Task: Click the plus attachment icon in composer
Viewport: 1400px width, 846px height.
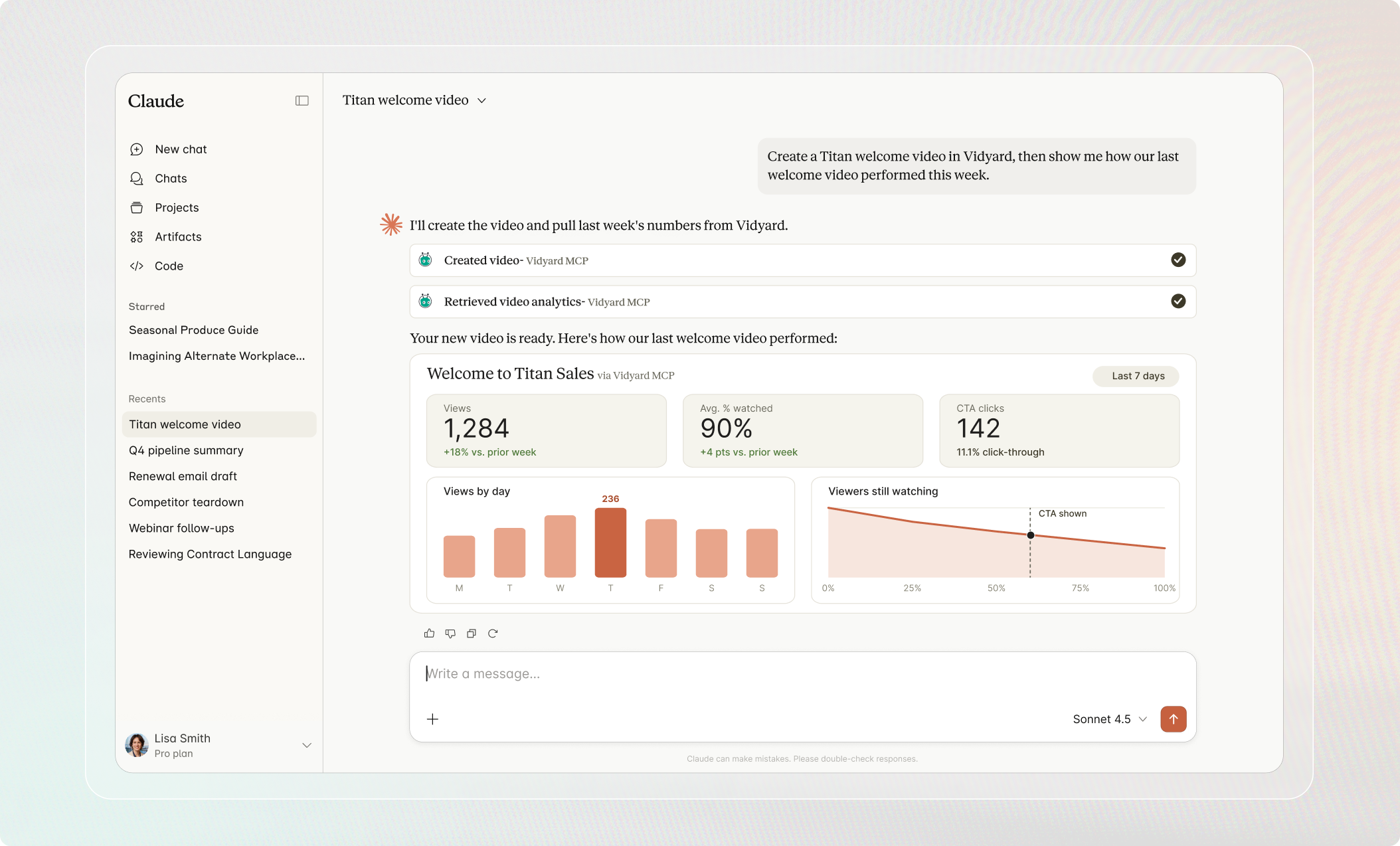Action: point(432,719)
